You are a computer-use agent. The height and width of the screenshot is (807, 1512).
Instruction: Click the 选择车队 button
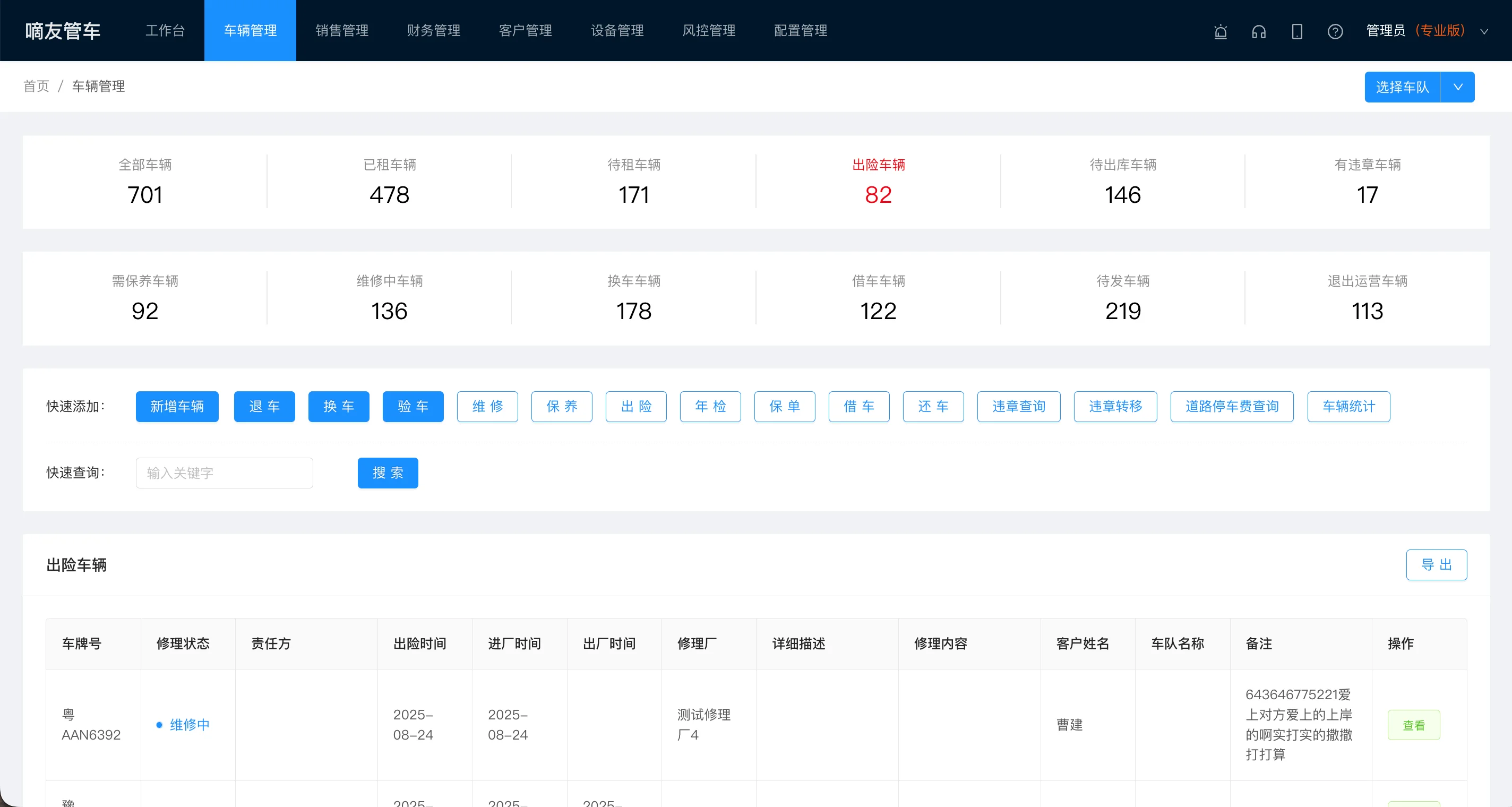(1402, 87)
